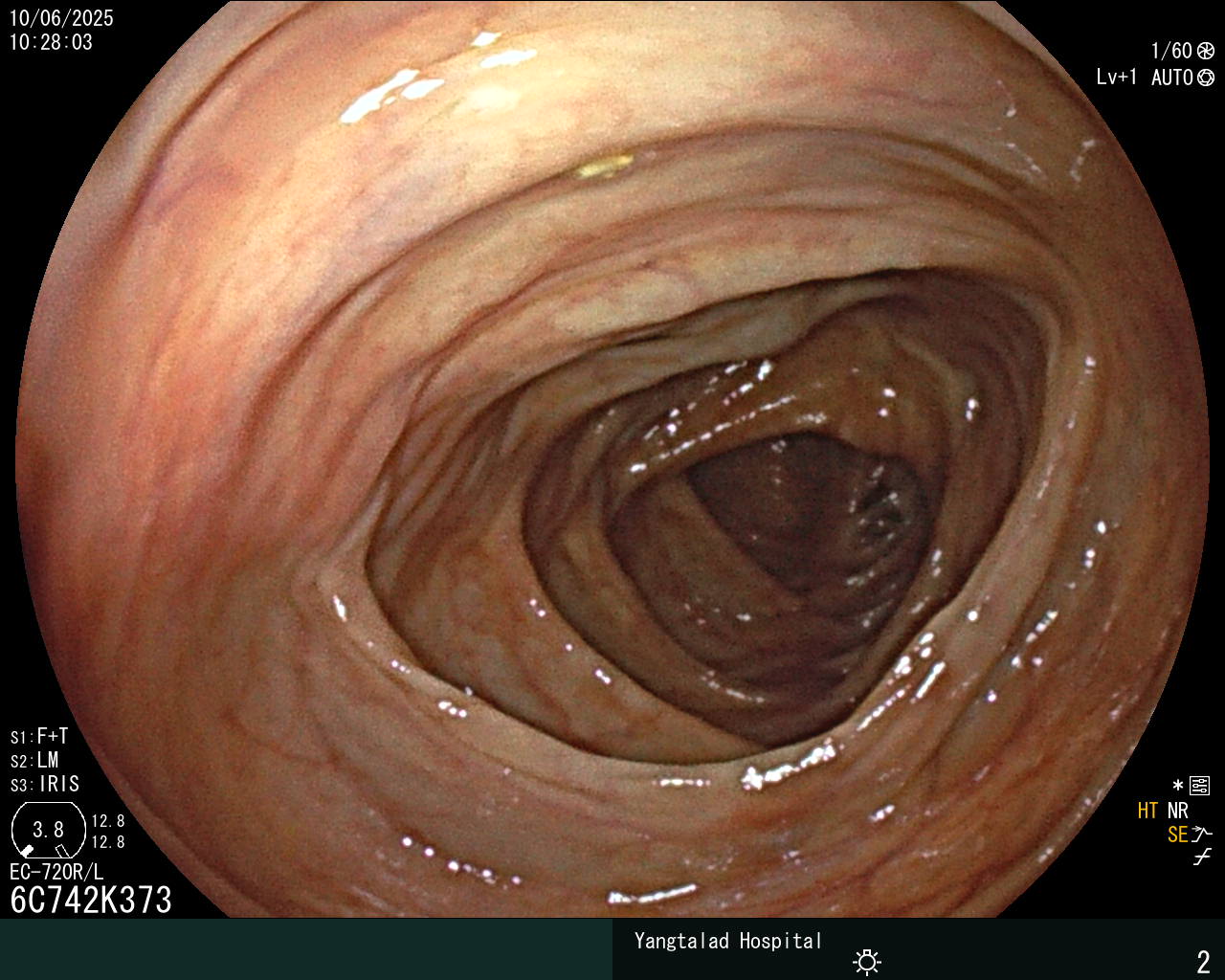Click the lower 12.8 diameter value
This screenshot has width=1225, height=980.
coord(108,842)
